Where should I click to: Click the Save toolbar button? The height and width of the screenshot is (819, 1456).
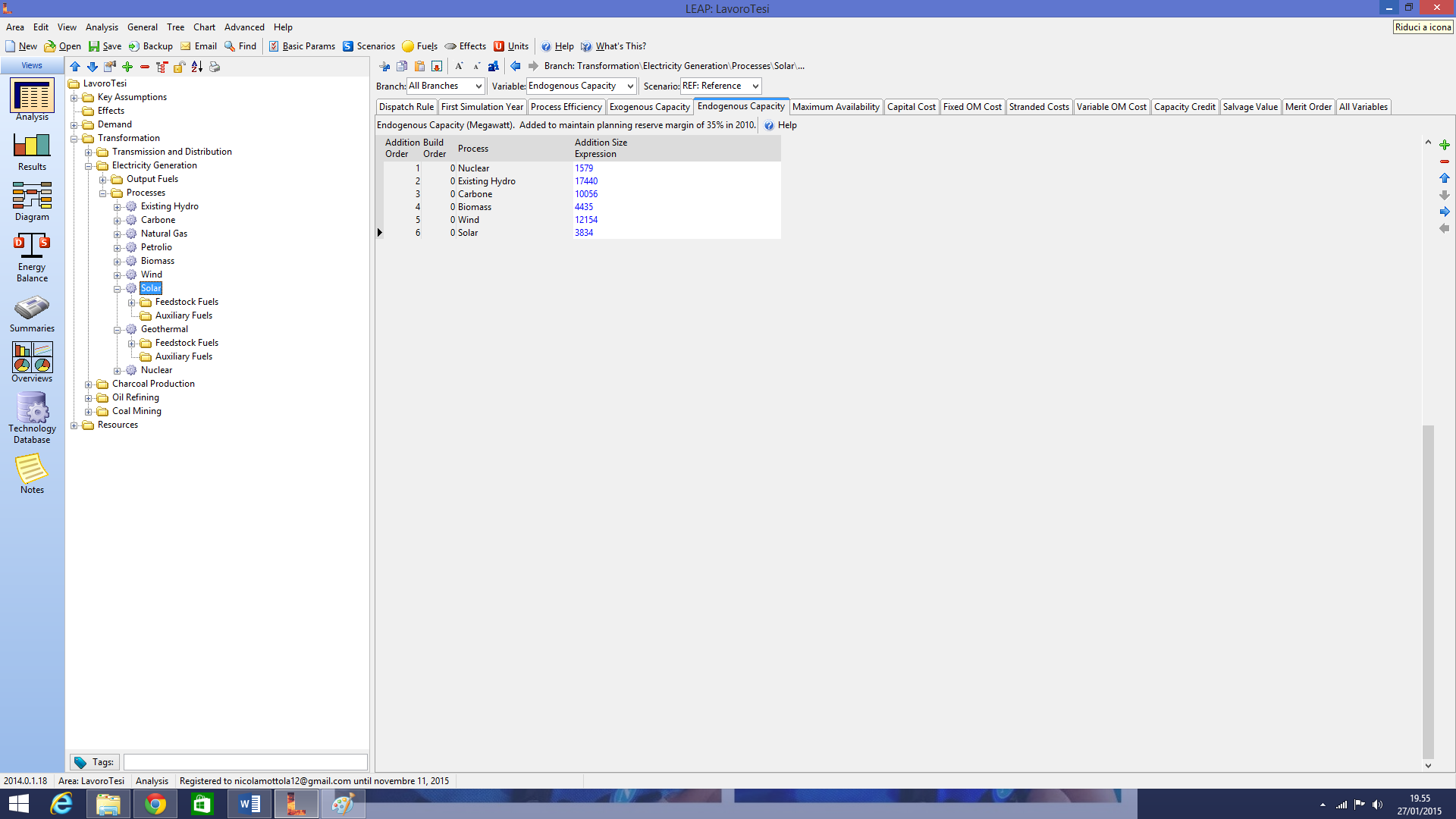coord(105,46)
